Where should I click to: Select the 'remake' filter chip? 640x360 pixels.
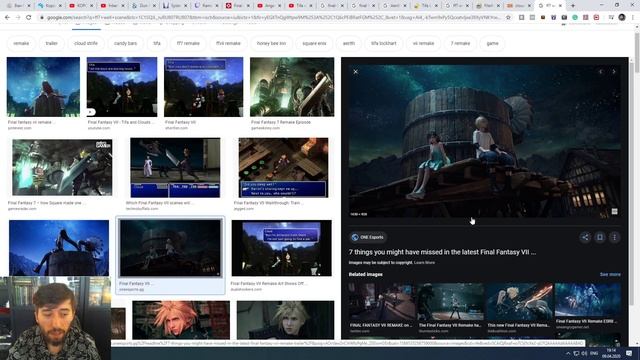pos(21,43)
